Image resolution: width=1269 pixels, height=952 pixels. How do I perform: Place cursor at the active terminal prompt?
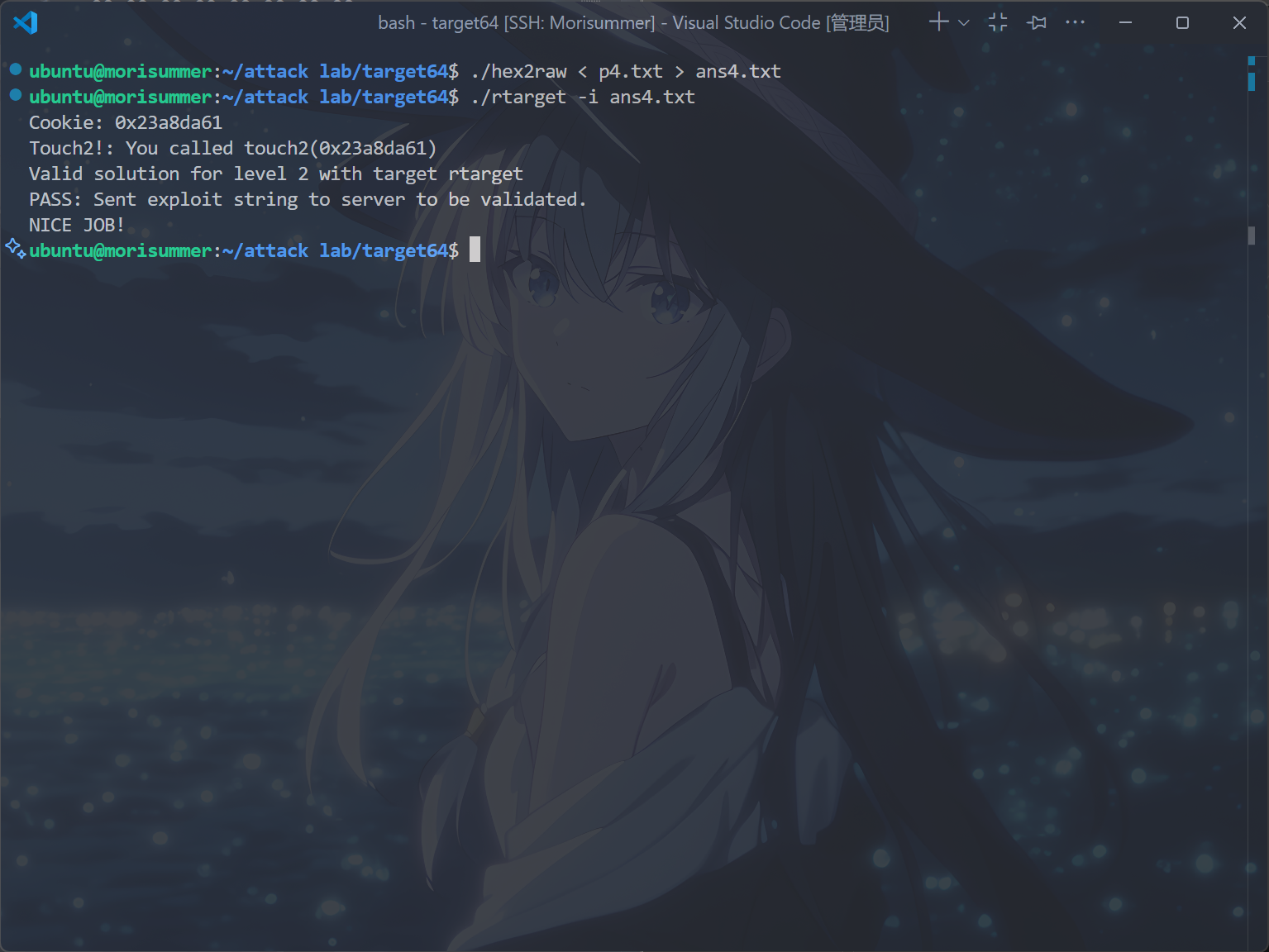point(475,250)
